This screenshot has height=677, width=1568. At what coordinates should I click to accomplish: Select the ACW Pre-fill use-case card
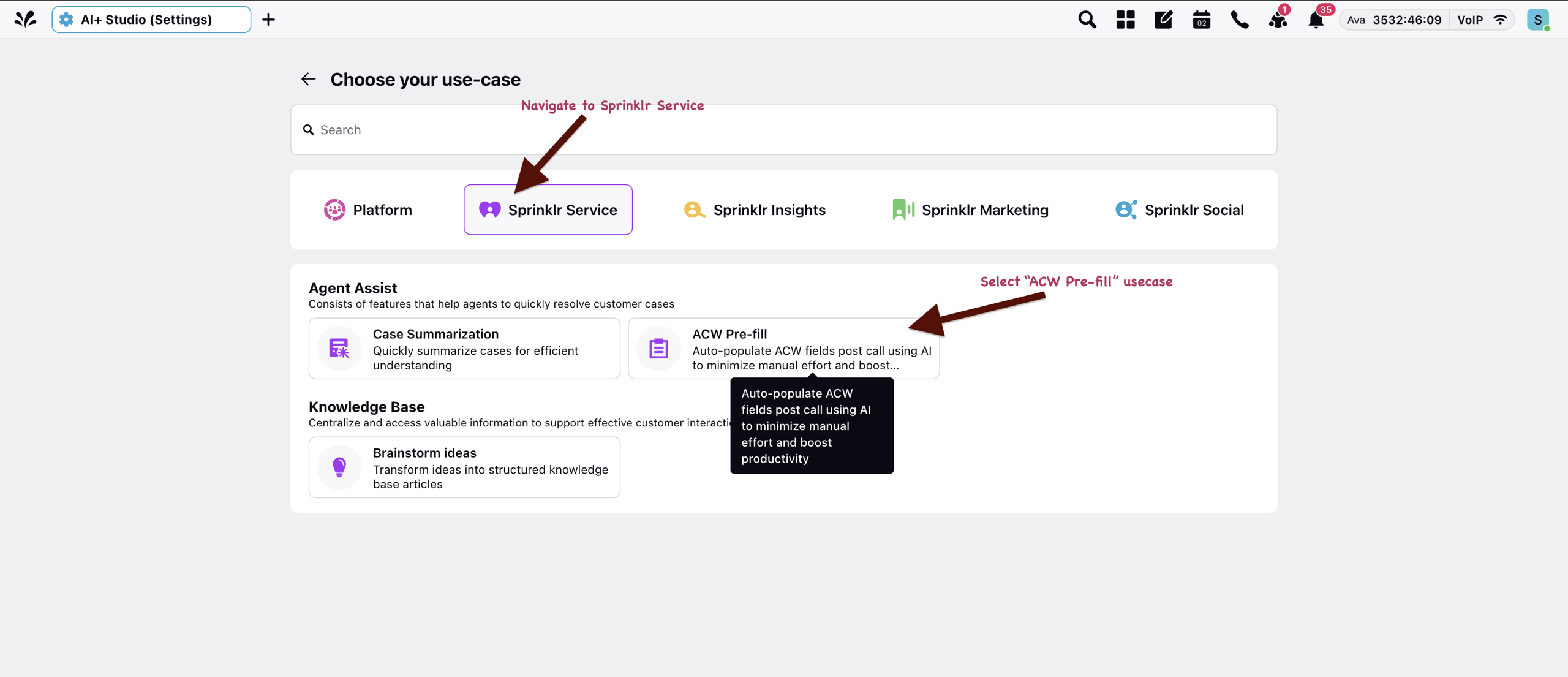783,349
